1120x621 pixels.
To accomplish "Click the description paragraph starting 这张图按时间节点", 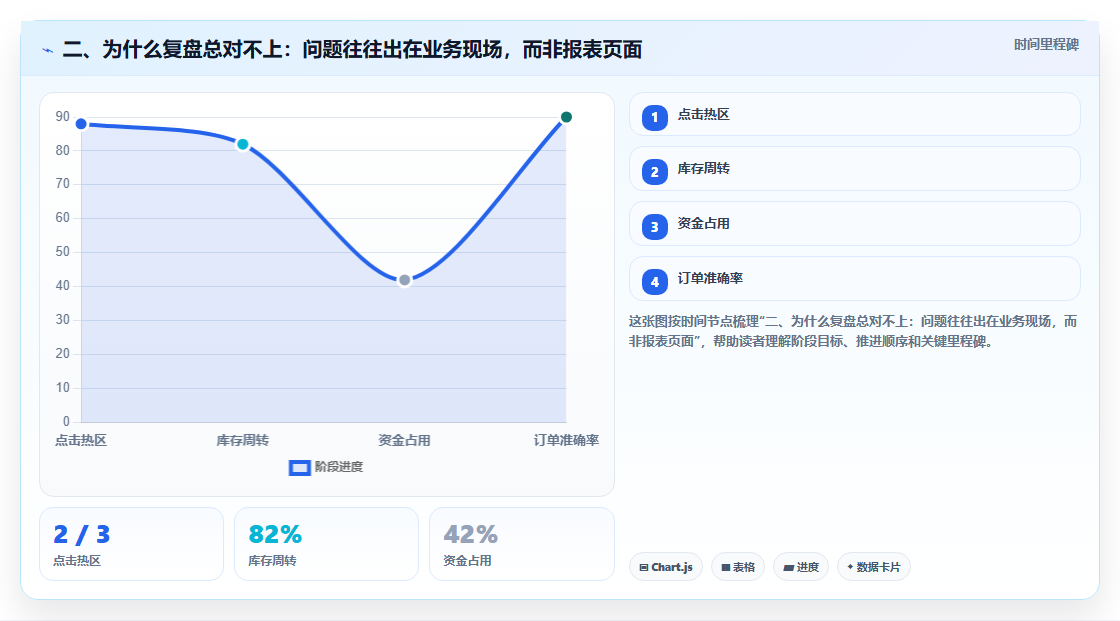I will coord(853,332).
